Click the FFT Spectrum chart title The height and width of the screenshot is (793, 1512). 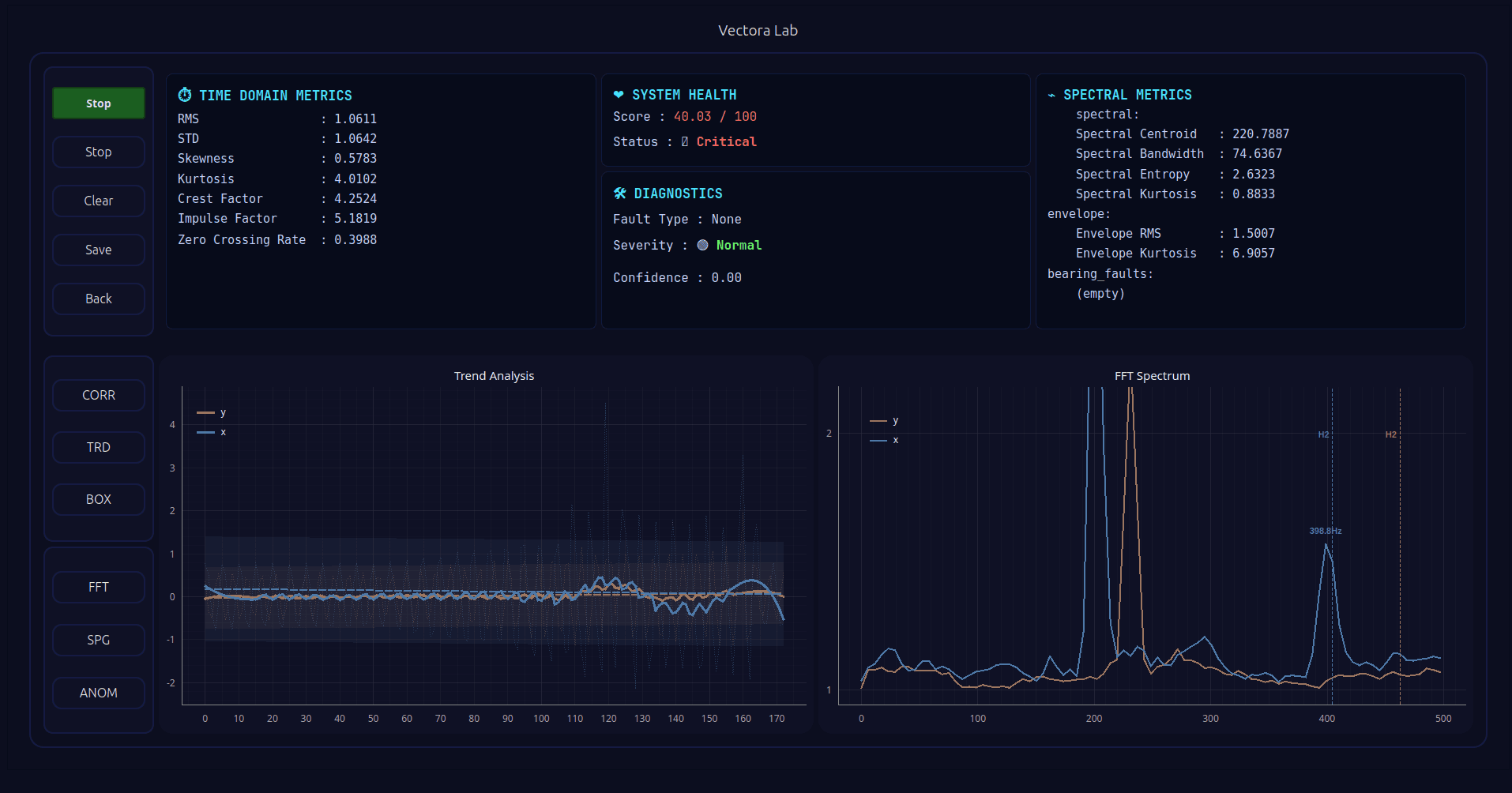point(1153,376)
